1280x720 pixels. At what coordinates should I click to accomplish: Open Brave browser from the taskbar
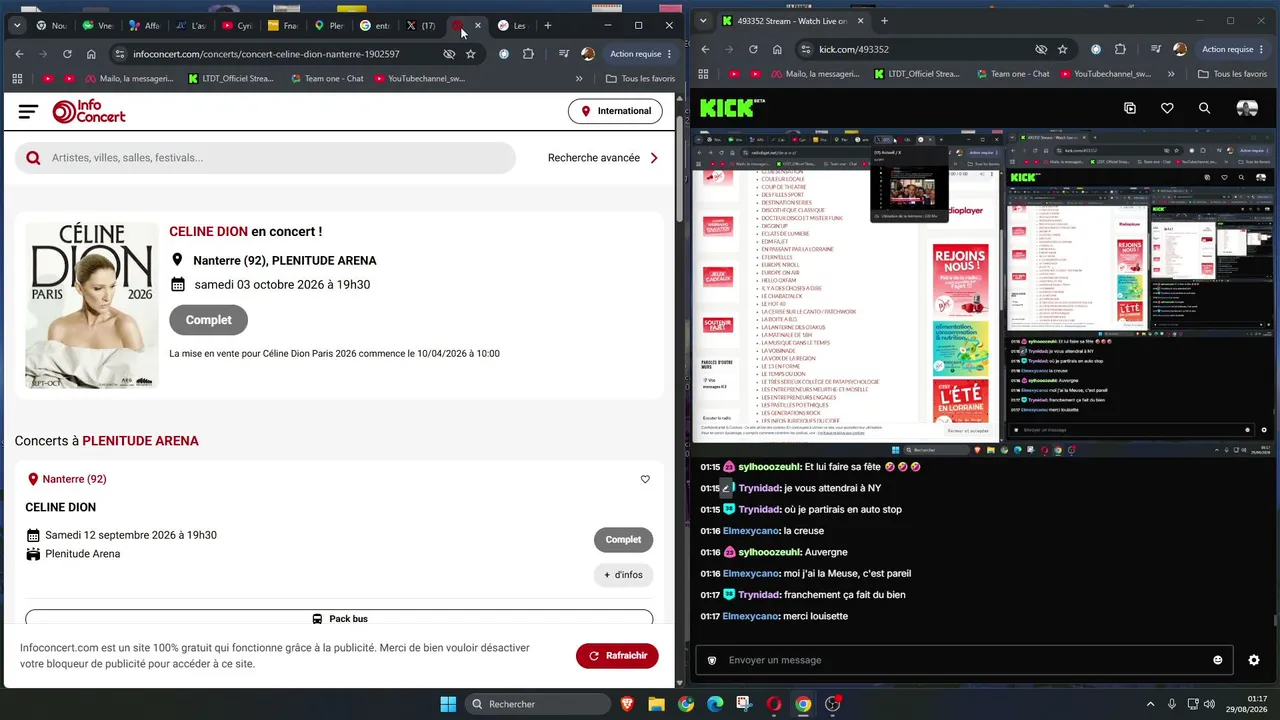click(627, 704)
